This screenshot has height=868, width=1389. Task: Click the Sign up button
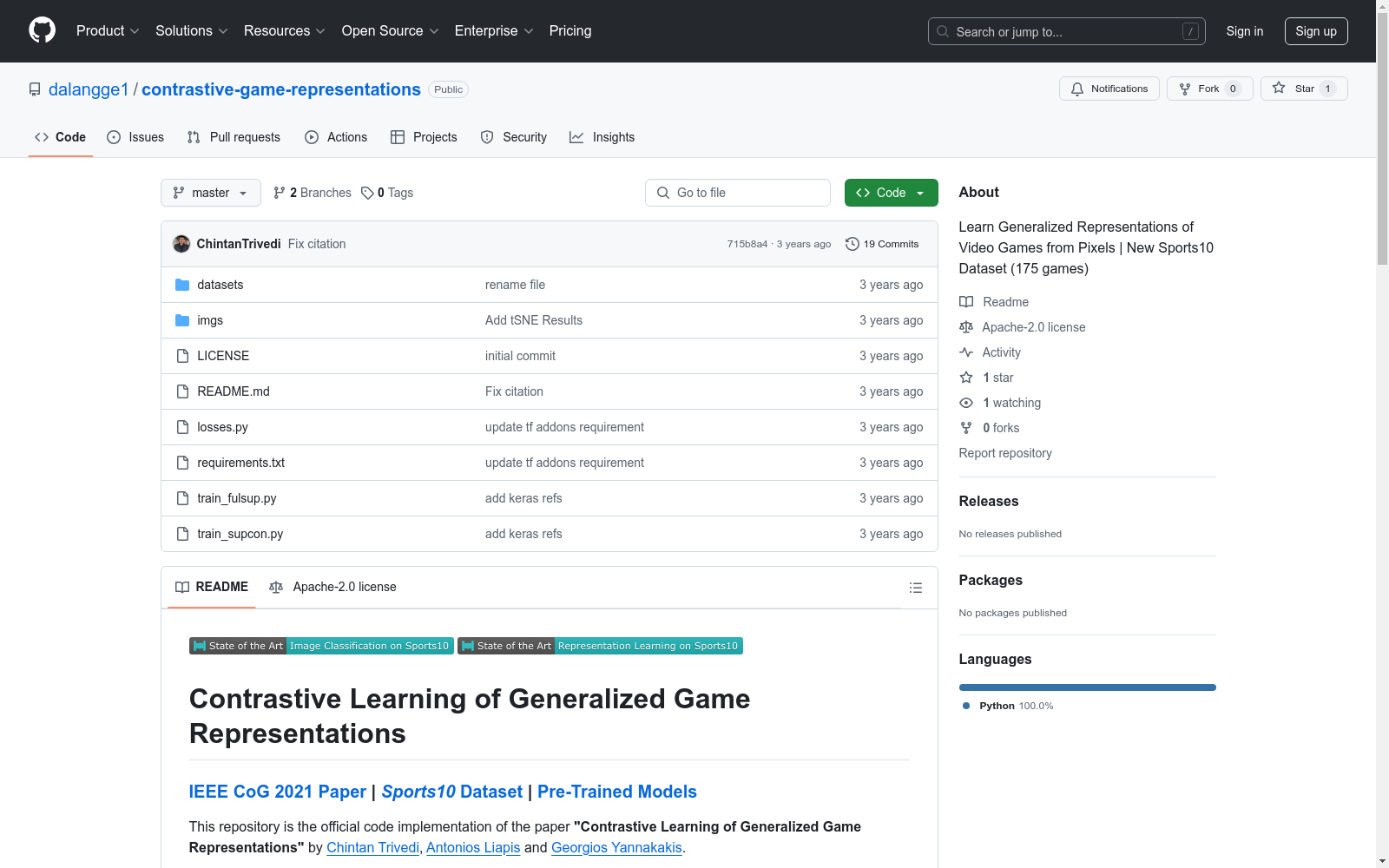point(1316,31)
